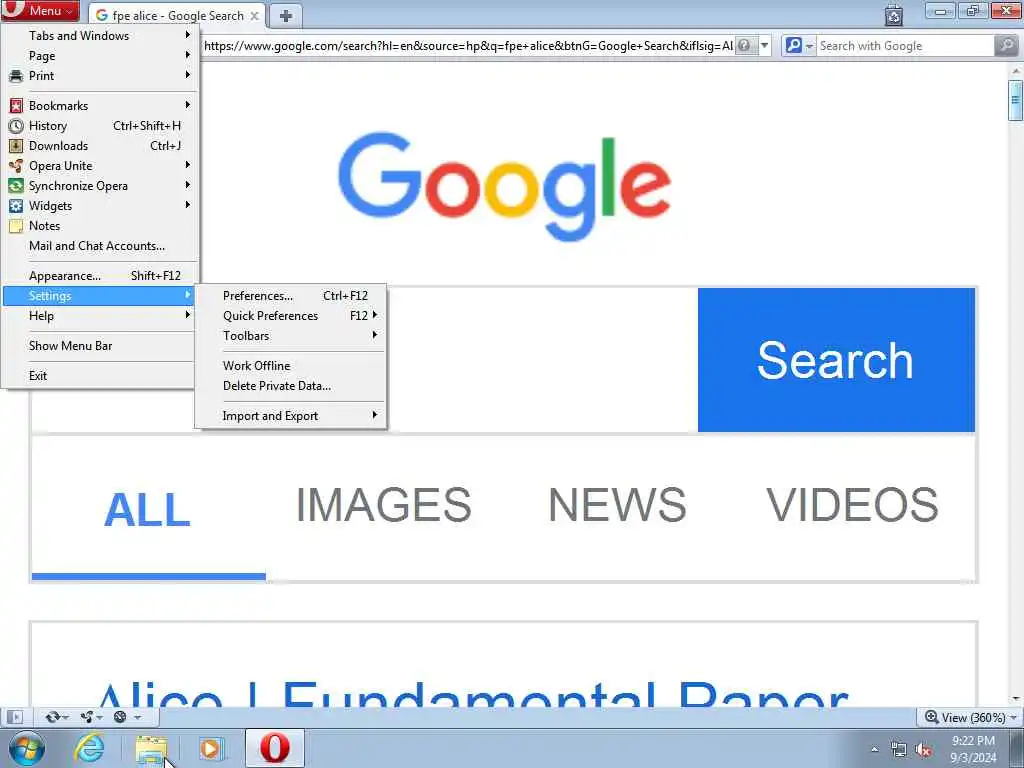Open the View 360% zoom dropdown
Screen dimensions: 1024x768
[x=970, y=717]
